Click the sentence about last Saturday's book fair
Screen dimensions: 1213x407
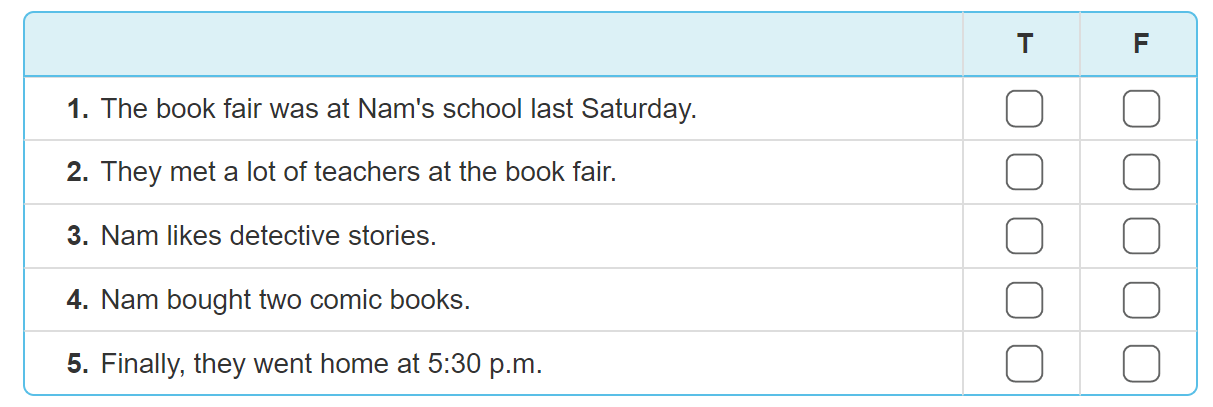[x=398, y=109]
